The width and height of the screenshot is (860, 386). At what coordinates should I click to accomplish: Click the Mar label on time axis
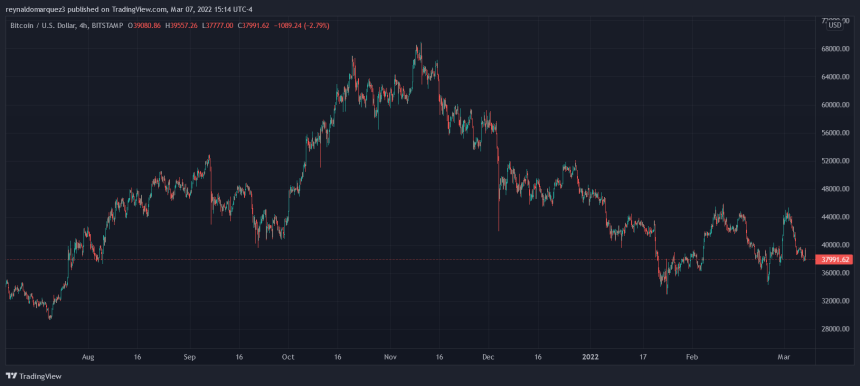pos(783,357)
